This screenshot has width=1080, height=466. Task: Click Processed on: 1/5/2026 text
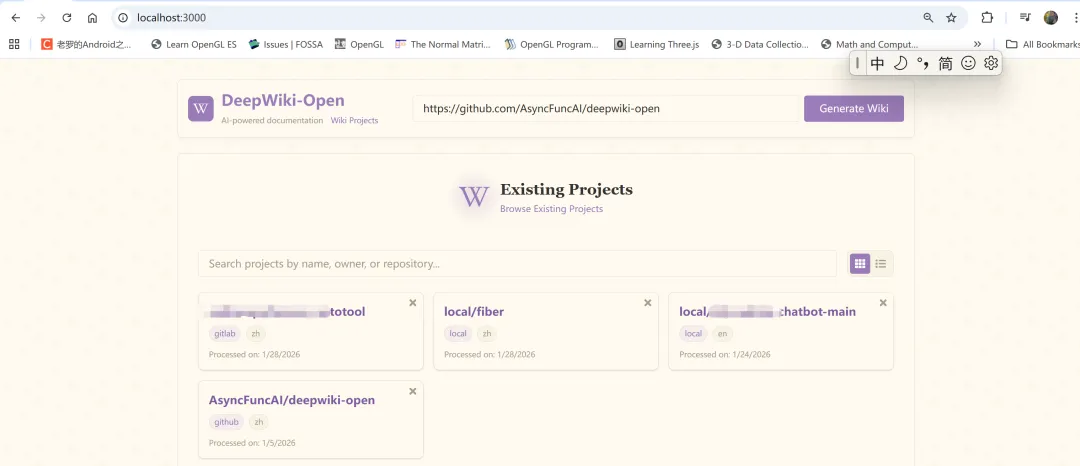pos(252,443)
